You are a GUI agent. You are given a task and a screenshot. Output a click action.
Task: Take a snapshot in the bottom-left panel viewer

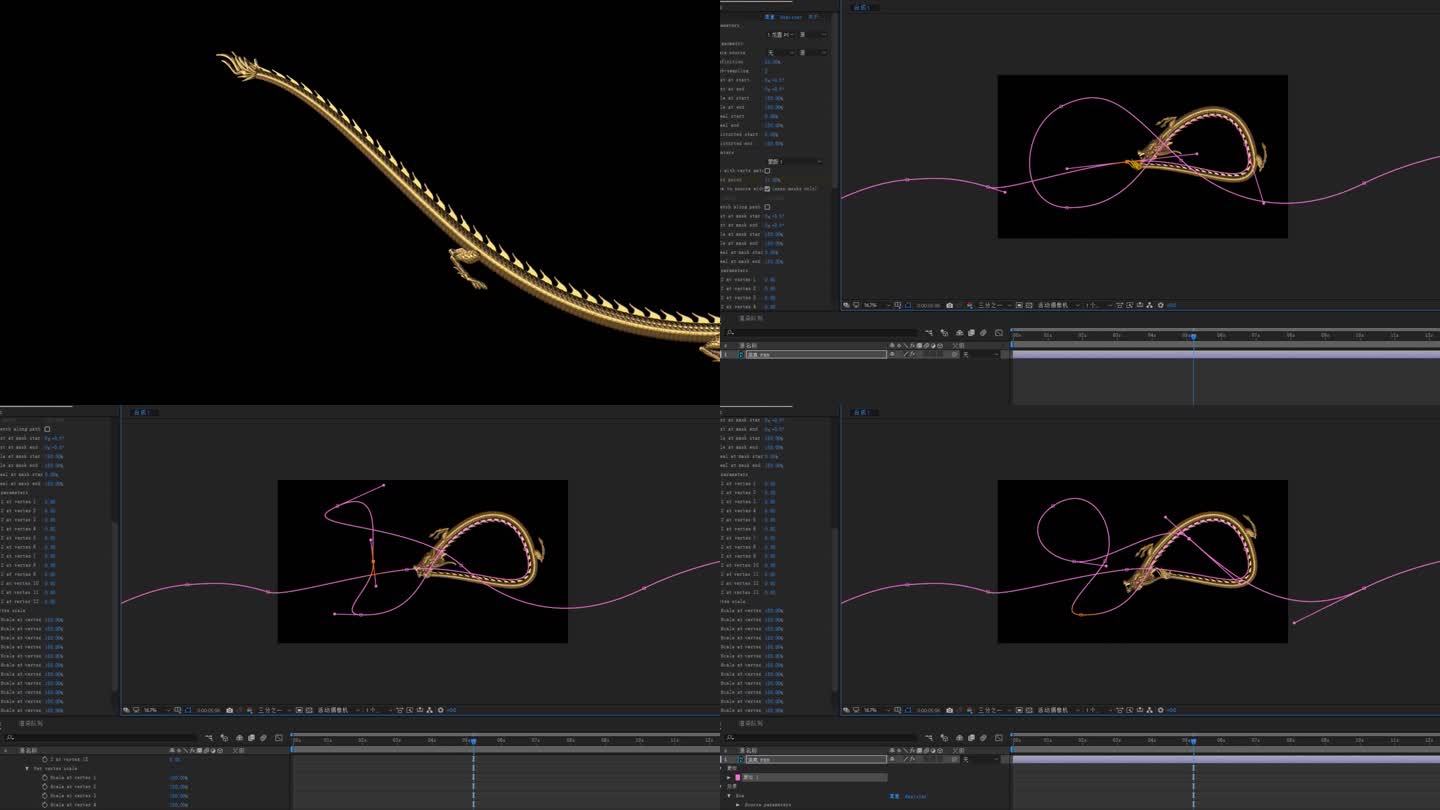tap(229, 710)
